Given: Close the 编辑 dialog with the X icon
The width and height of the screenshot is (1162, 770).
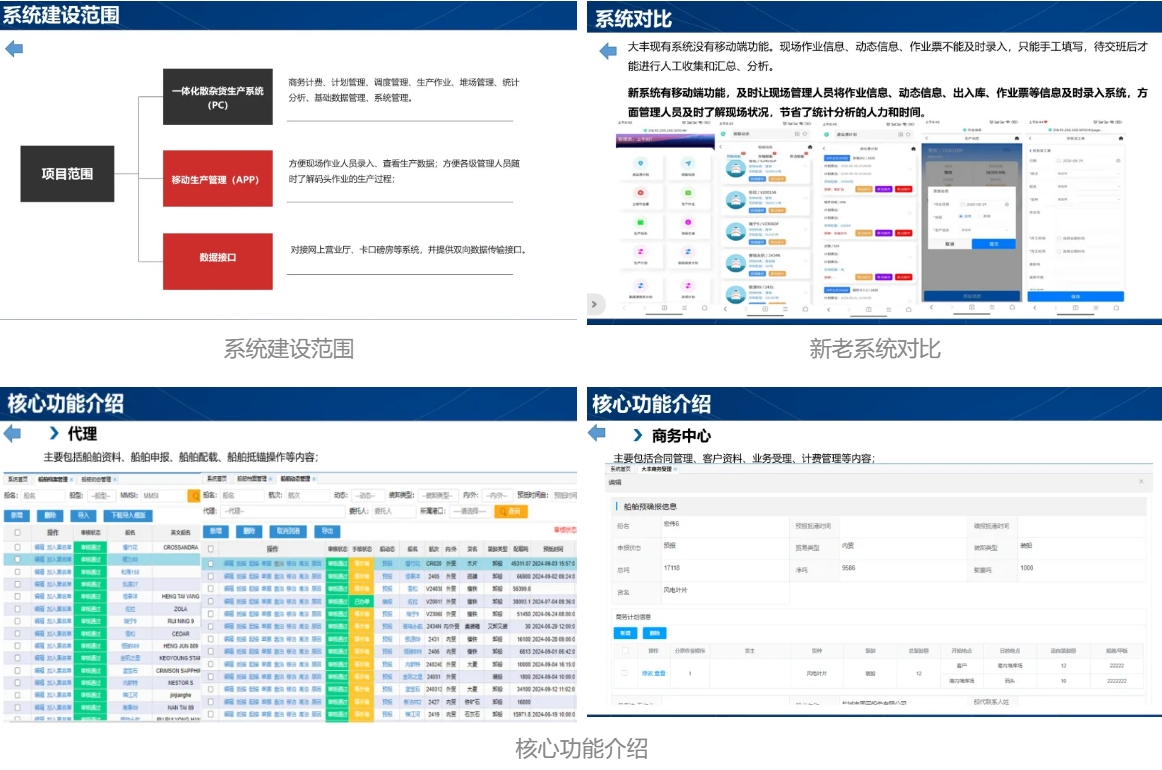Looking at the screenshot, I should pyautogui.click(x=1141, y=482).
